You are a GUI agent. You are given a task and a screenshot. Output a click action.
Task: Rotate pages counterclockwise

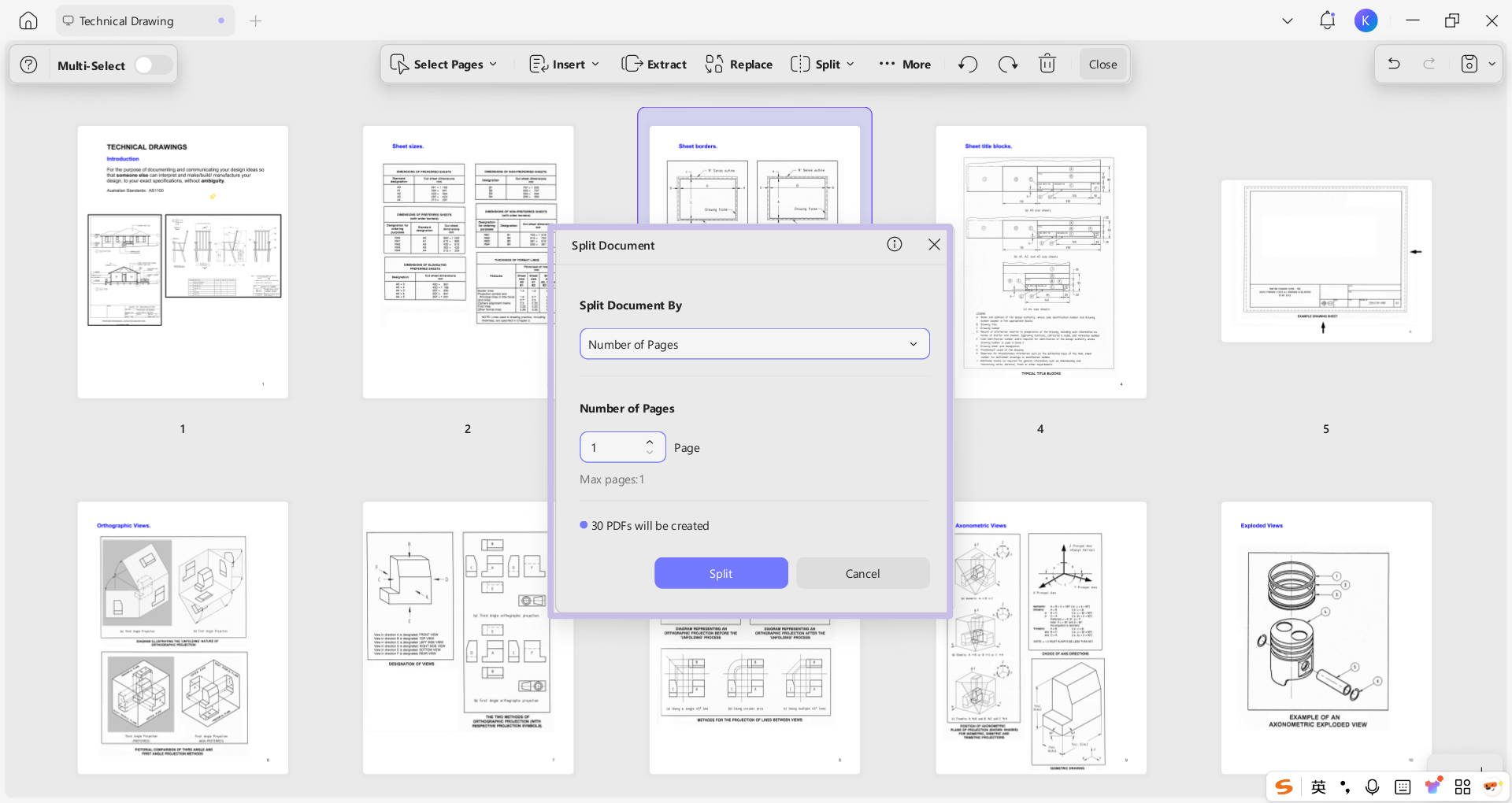[968, 65]
